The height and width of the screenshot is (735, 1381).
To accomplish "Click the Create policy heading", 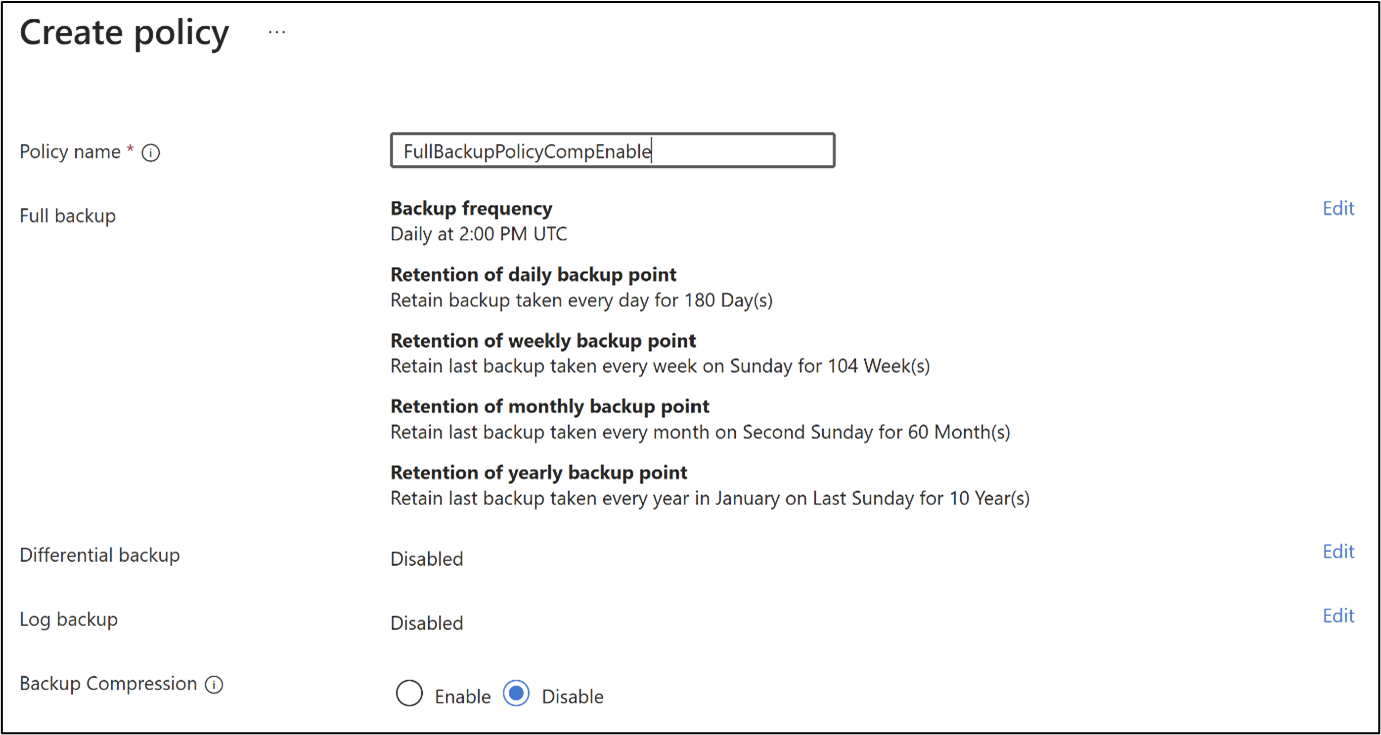I will pyautogui.click(x=123, y=32).
